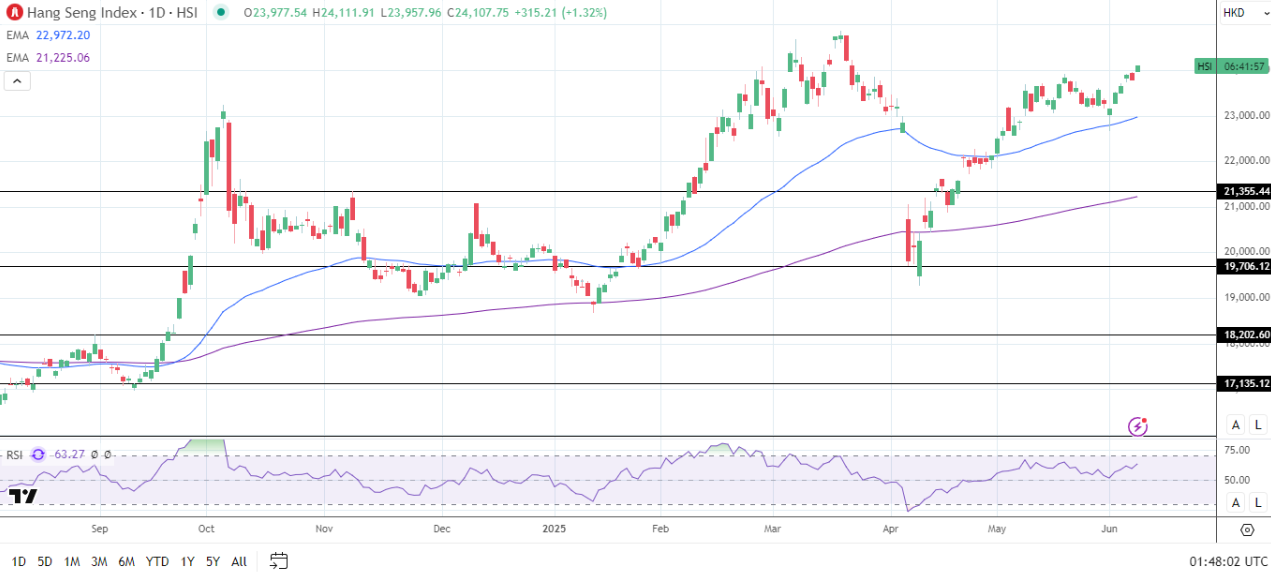Select the RSI indicator label
The width and height of the screenshot is (1271, 576).
tap(14, 454)
